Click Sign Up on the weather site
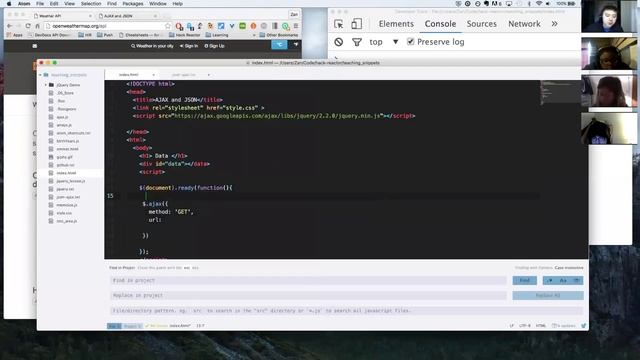Screen dimensions: 640x360 coord(215,46)
